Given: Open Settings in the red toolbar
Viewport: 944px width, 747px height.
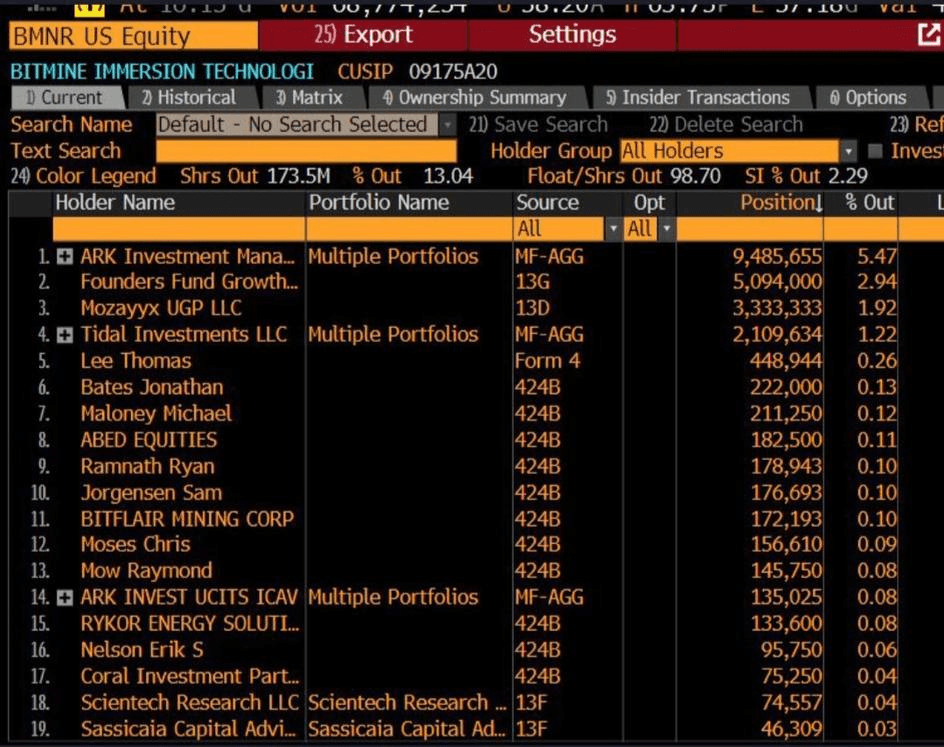Looking at the screenshot, I should coord(572,34).
